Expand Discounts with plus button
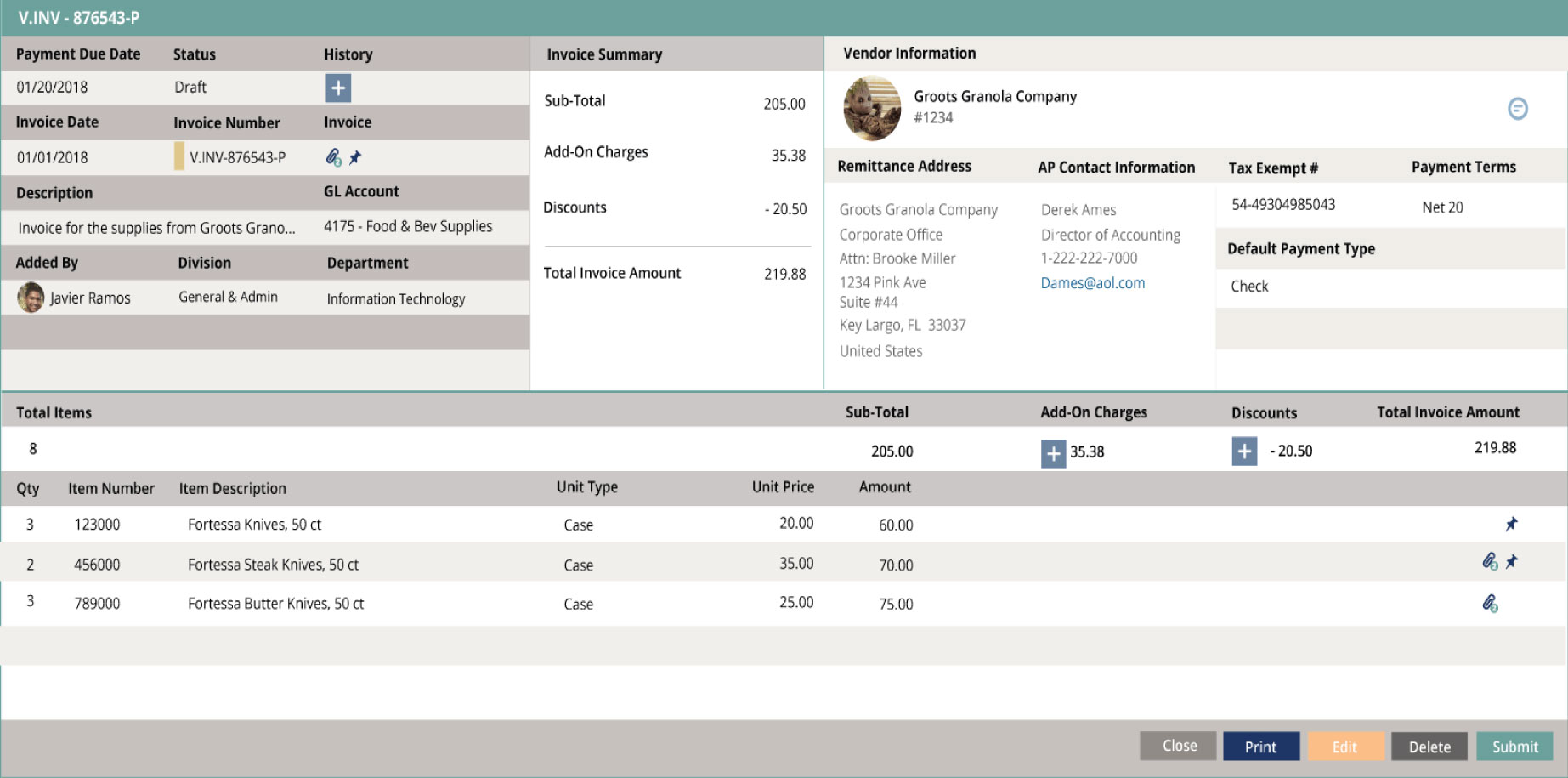This screenshot has width=1568, height=778. pyautogui.click(x=1244, y=451)
